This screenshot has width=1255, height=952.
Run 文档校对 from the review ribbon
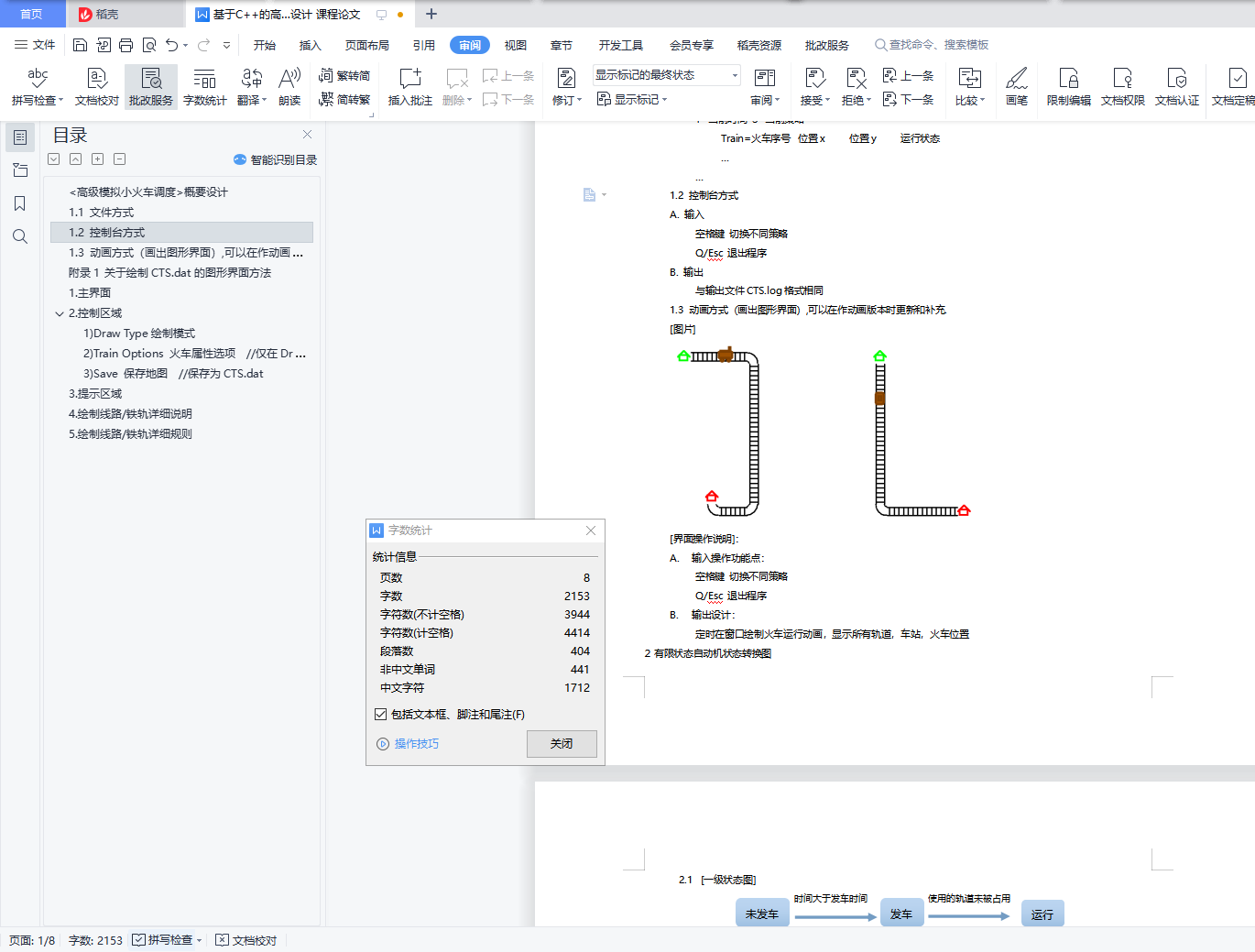pyautogui.click(x=97, y=87)
